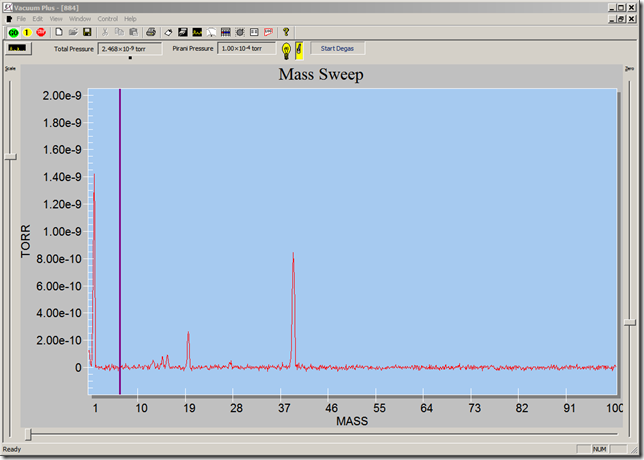Click the gear-shaped settings icon in the toolbar

pyautogui.click(x=240, y=32)
